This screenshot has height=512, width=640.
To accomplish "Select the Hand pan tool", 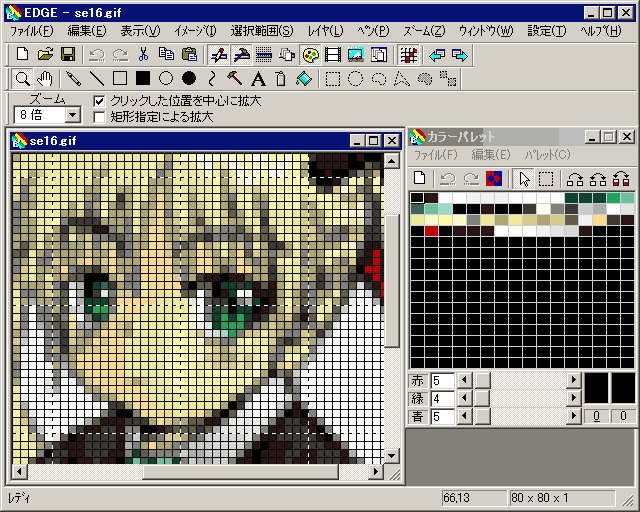I will [44, 79].
